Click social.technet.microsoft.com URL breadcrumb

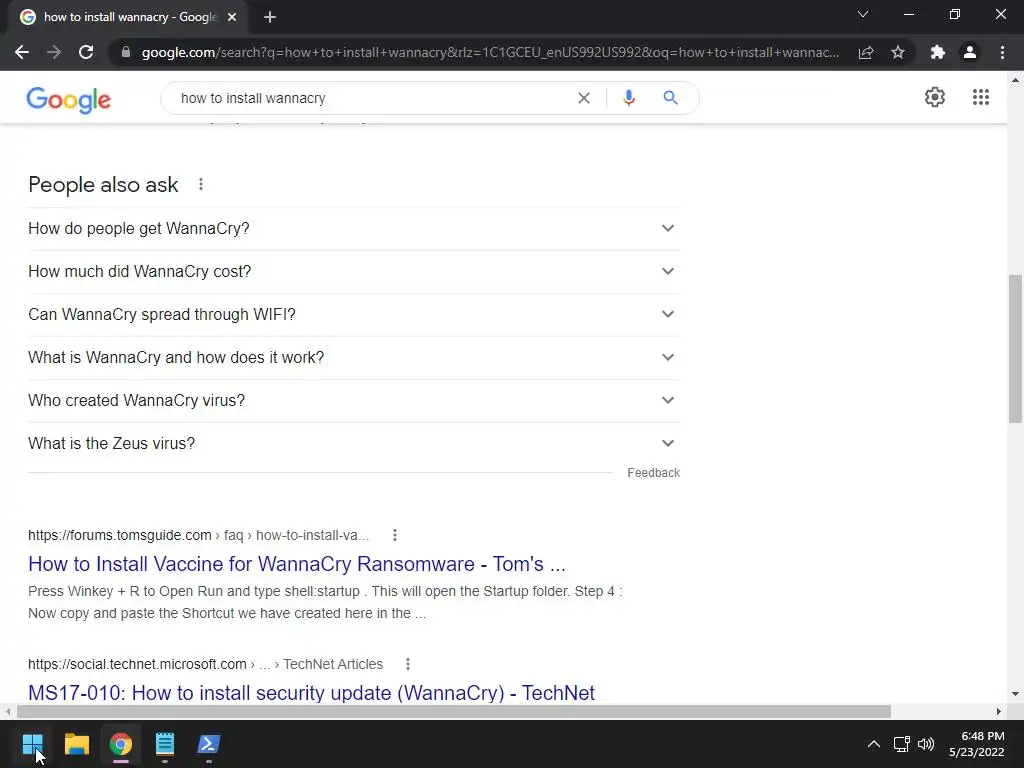[205, 664]
